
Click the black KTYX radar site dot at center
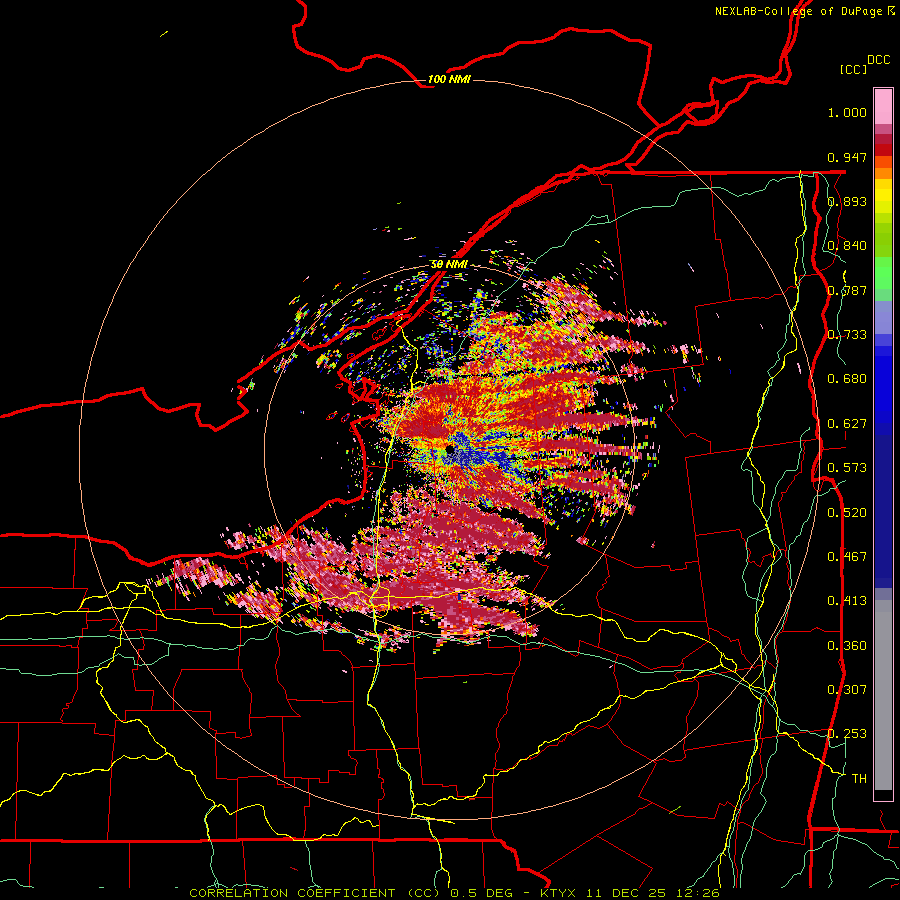(x=449, y=450)
